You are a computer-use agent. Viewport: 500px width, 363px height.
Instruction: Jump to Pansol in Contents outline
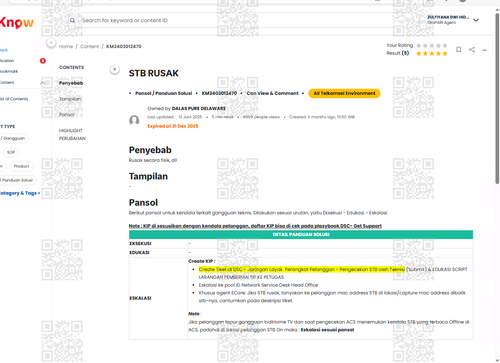[67, 115]
